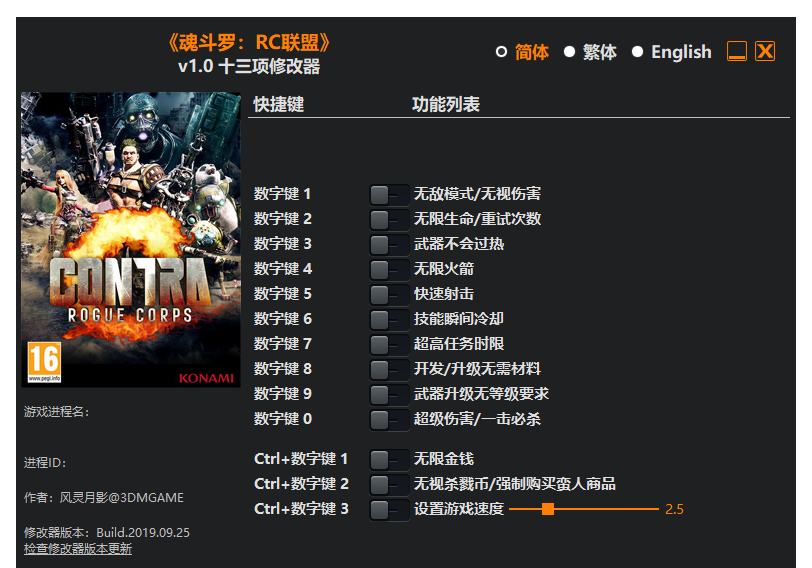Toggle 技能瞬间冷却 switch
This screenshot has width=812, height=568.
(x=389, y=319)
